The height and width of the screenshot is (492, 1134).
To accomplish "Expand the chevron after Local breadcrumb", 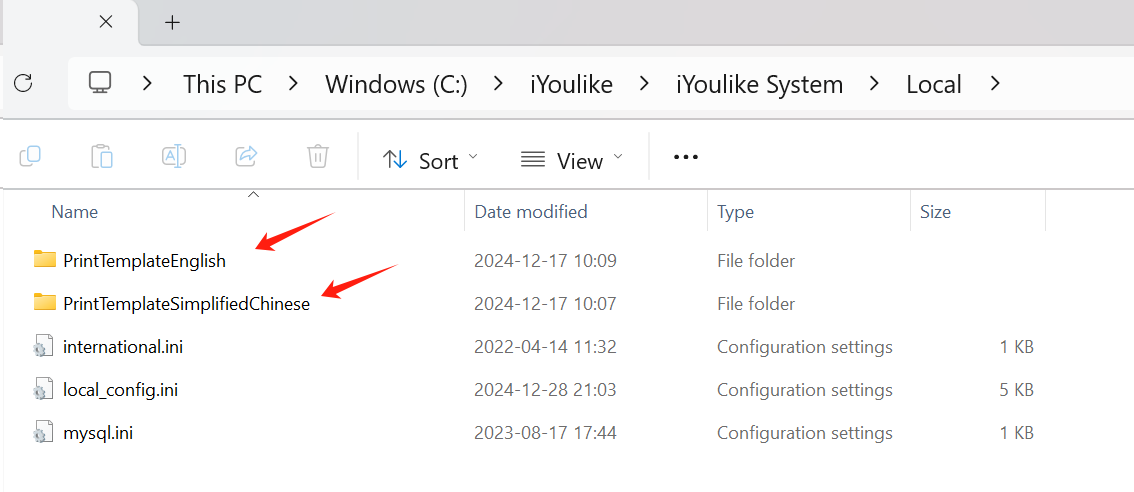I will (994, 84).
